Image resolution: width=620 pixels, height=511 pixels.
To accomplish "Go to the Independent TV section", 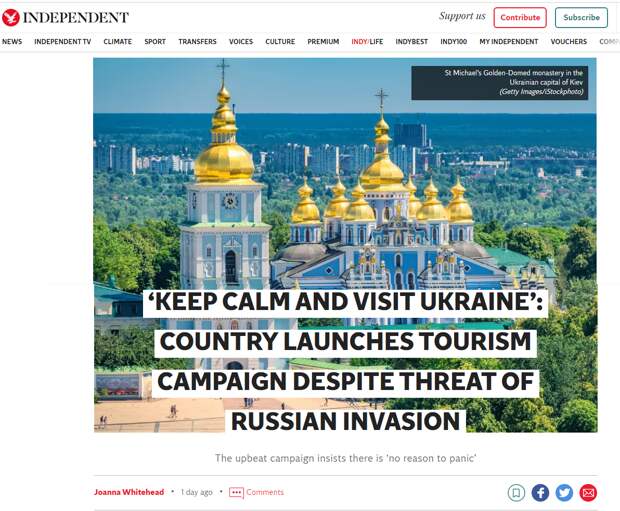I will point(62,42).
